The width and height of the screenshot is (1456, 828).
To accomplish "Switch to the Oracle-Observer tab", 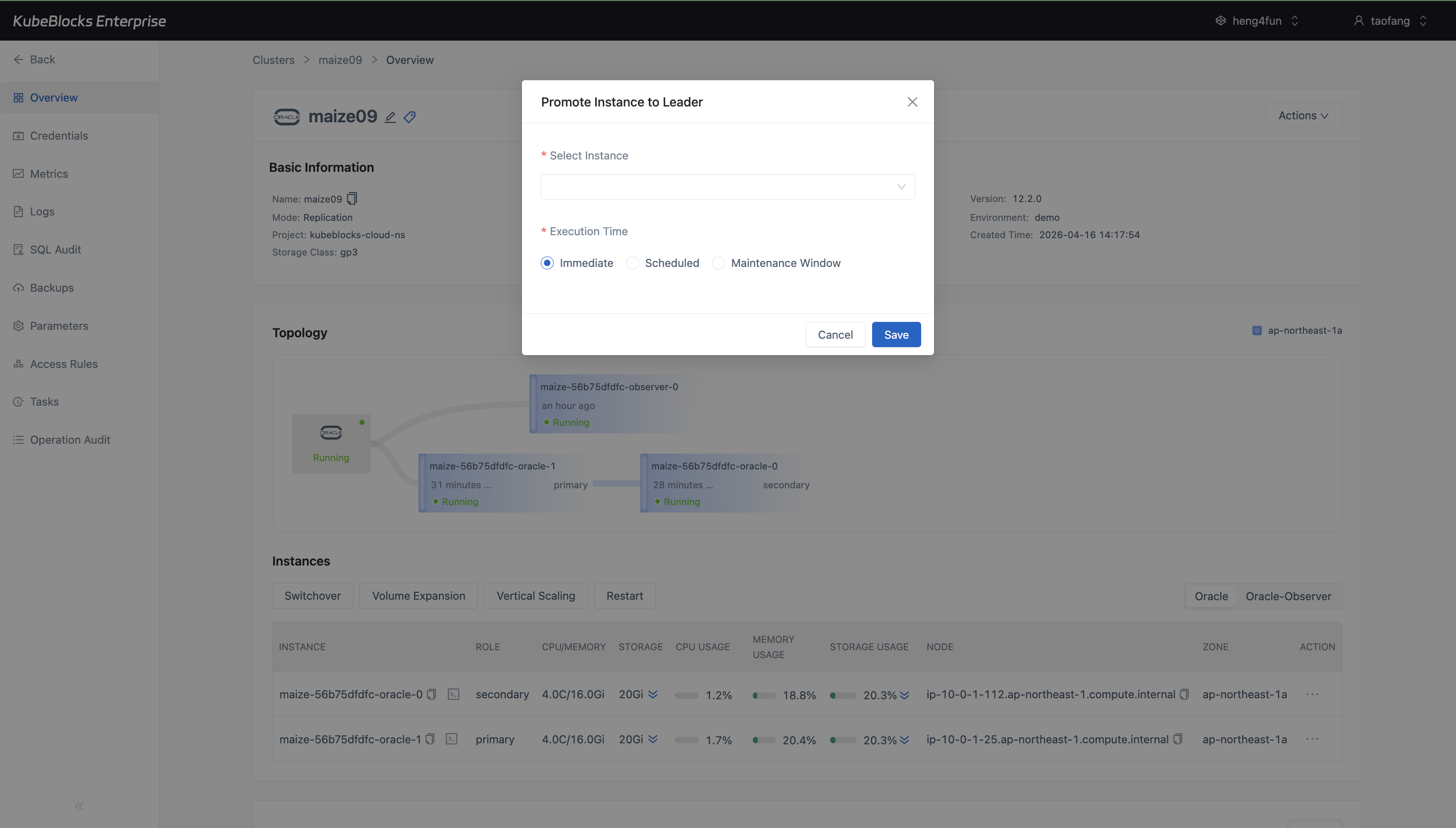I will pyautogui.click(x=1288, y=596).
